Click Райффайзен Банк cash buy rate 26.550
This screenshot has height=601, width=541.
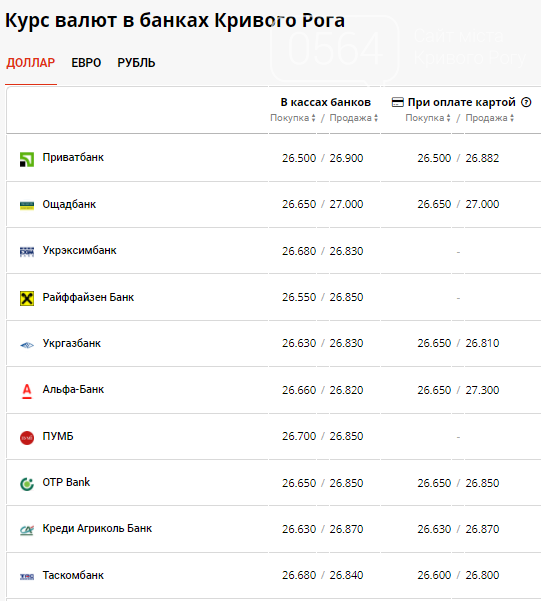pyautogui.click(x=299, y=297)
